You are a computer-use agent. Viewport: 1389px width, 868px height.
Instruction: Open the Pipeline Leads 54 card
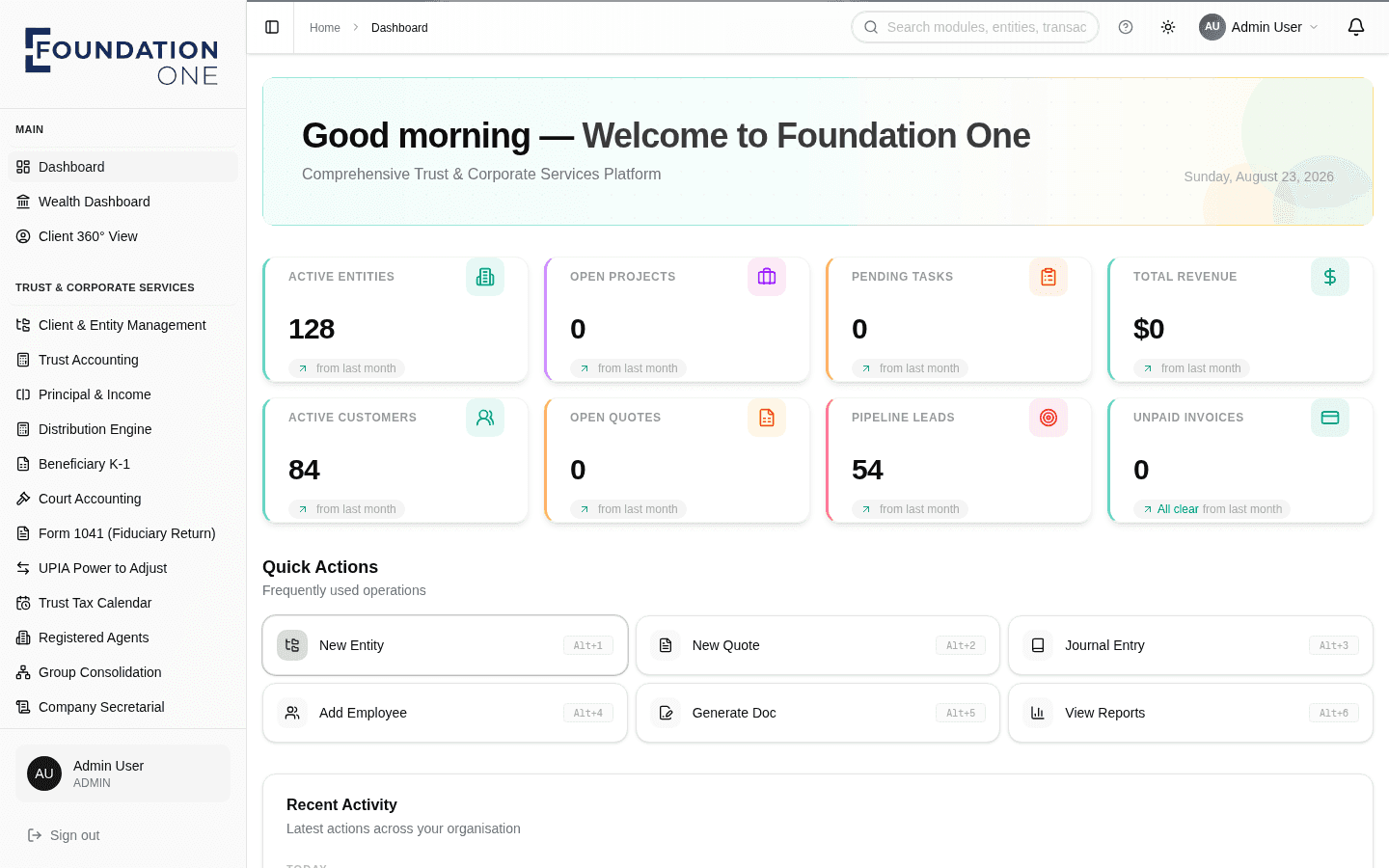pos(959,460)
